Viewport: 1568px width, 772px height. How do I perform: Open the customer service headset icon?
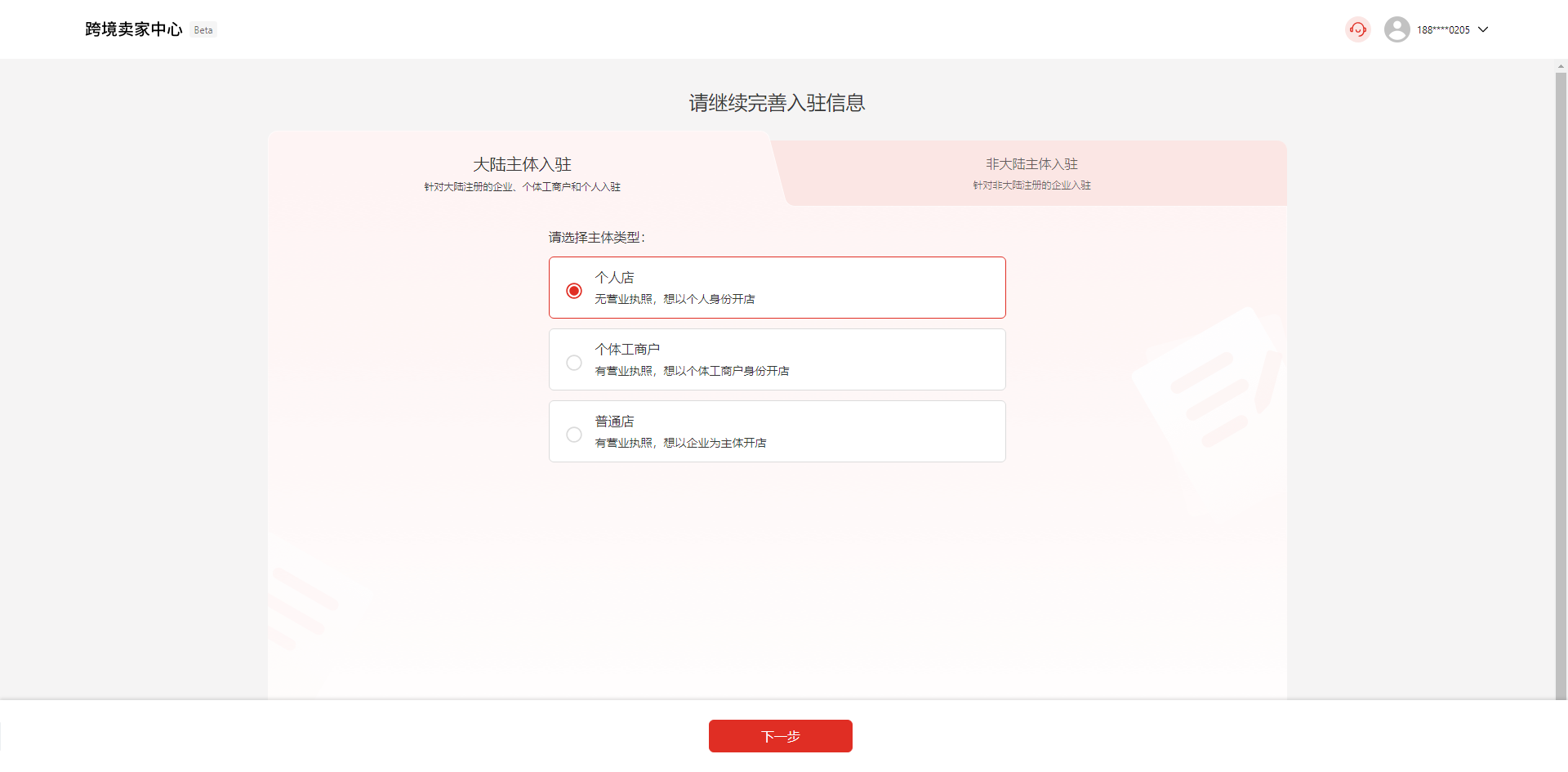tap(1357, 29)
